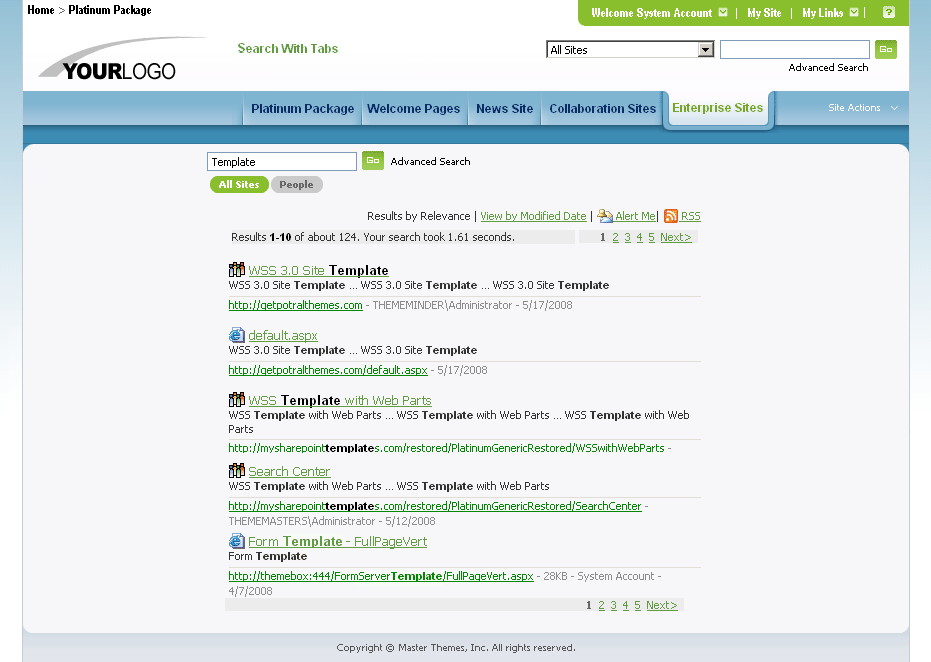Click the Go button next to All Sites selector
The width and height of the screenshot is (931, 662).
tap(885, 48)
